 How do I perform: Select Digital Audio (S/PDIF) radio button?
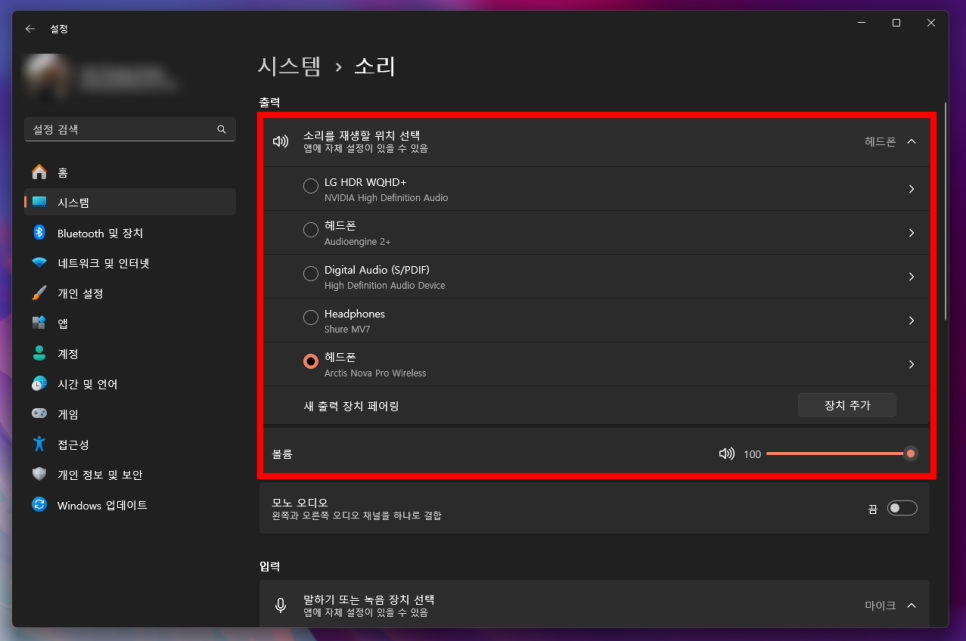point(311,273)
